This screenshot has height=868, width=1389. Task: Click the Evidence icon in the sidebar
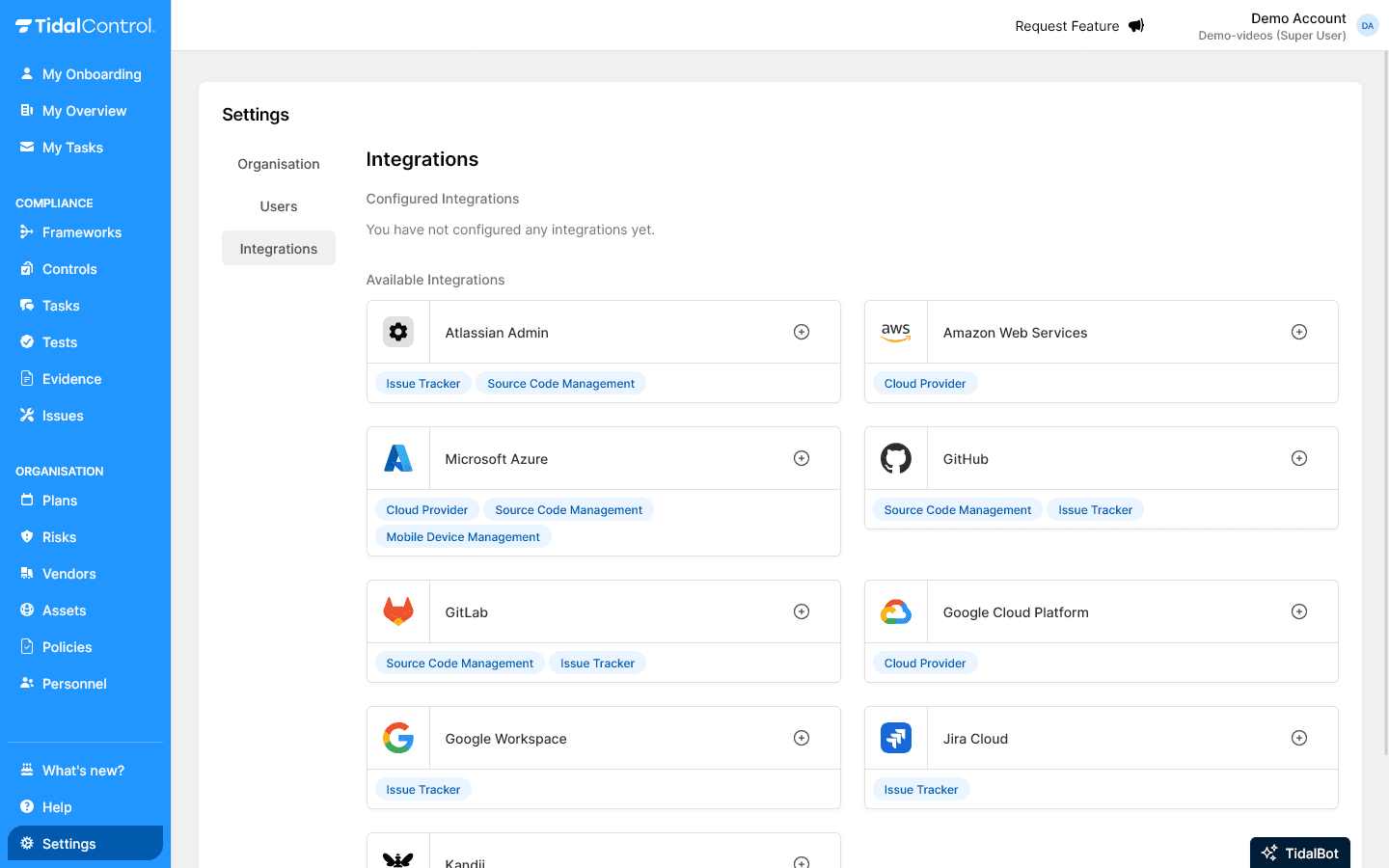(x=26, y=378)
